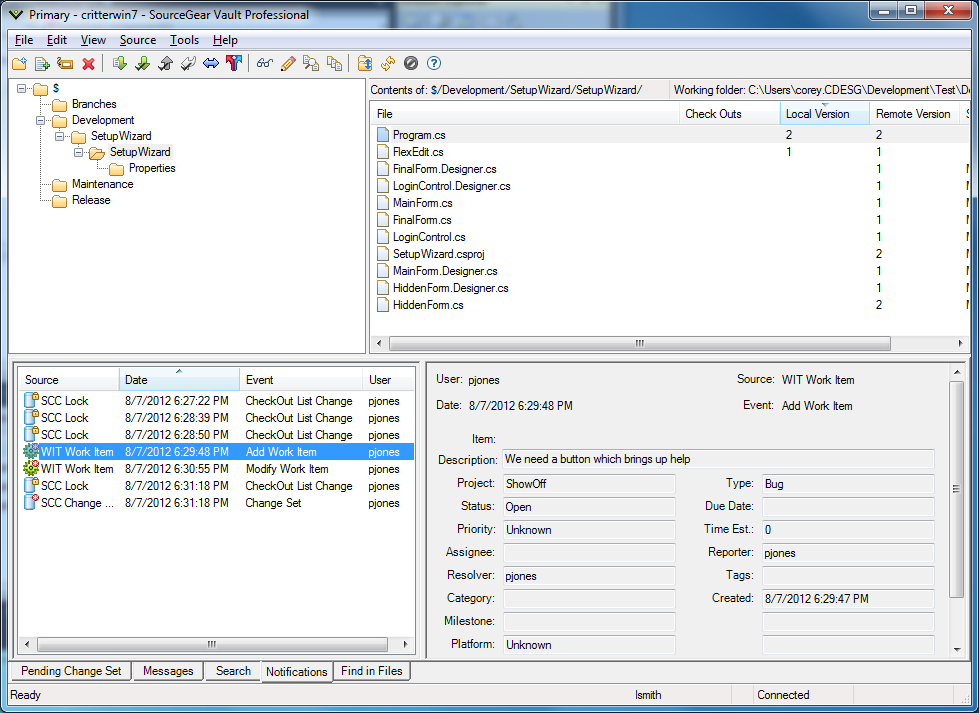Click the file list horizontal scrollbar
979x713 pixels.
coord(640,343)
